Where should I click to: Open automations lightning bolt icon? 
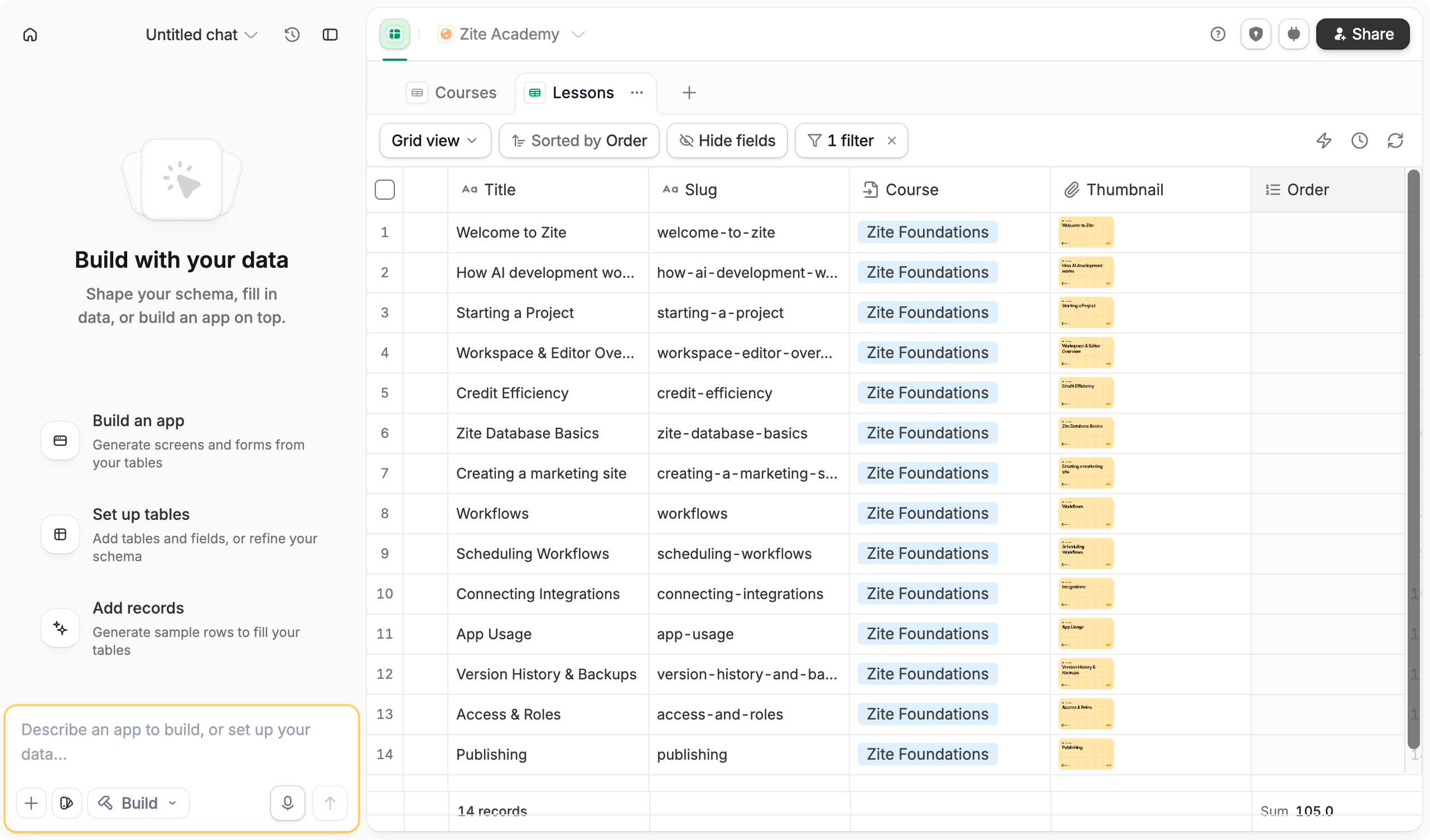pos(1324,141)
